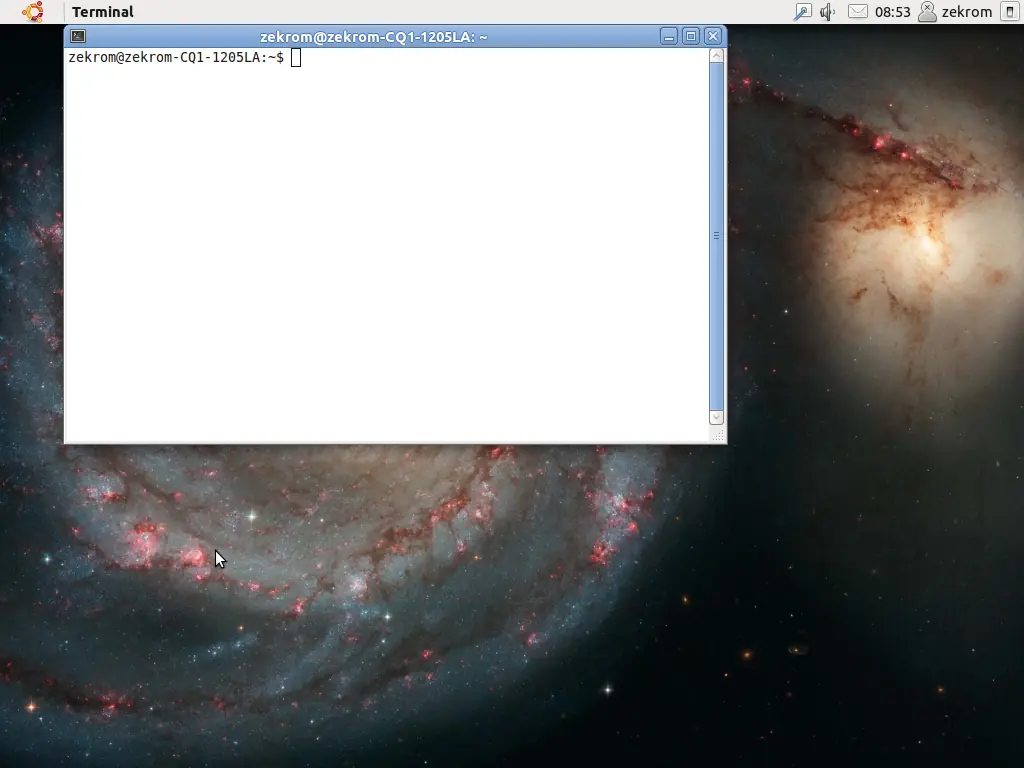
Task: Minimize the terminal window
Action: [x=669, y=37]
